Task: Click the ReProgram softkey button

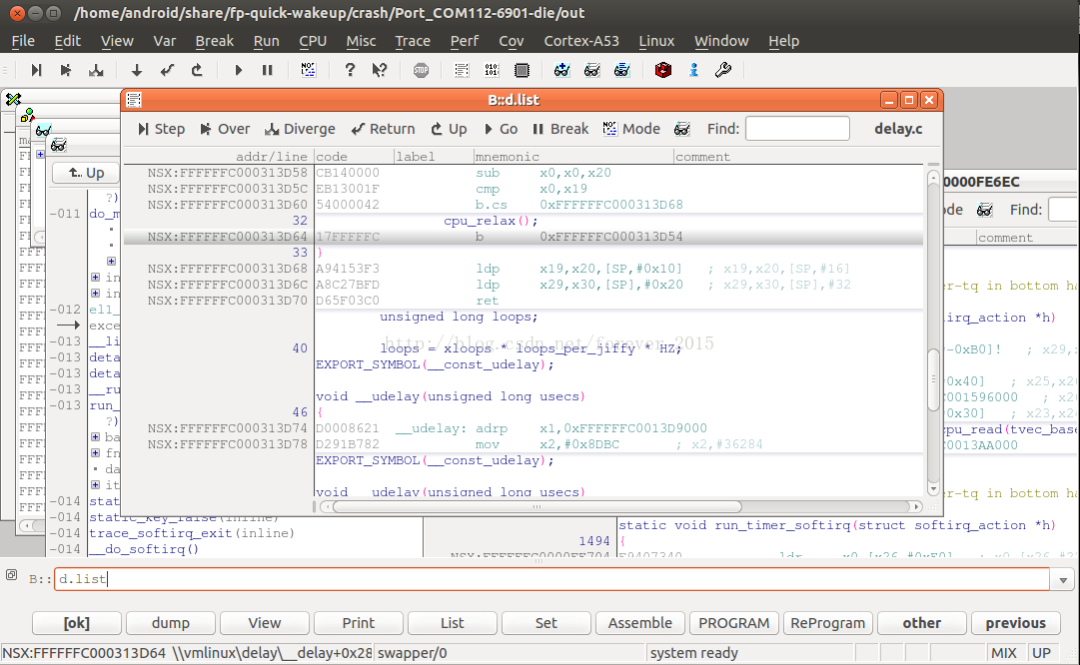Action: pyautogui.click(x=827, y=623)
